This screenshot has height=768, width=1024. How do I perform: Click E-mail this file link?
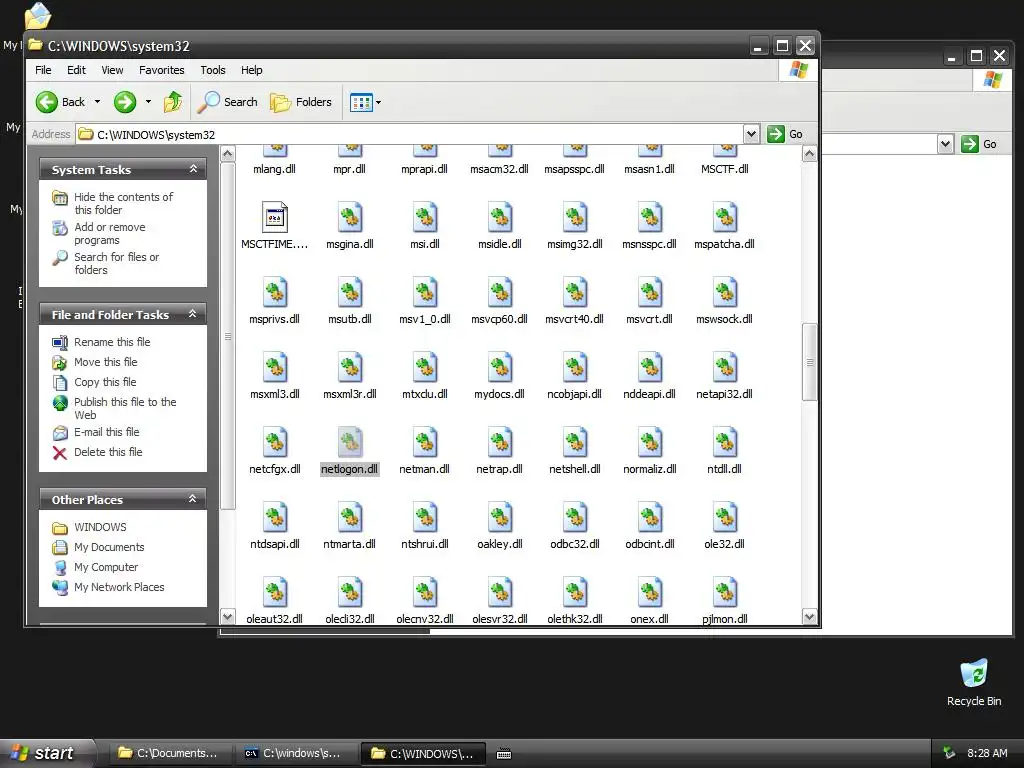106,432
